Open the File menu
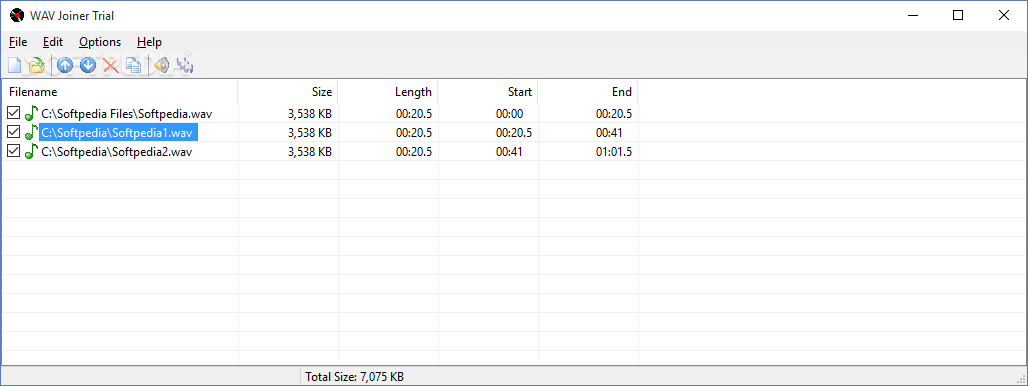This screenshot has width=1028, height=386. pyautogui.click(x=18, y=42)
